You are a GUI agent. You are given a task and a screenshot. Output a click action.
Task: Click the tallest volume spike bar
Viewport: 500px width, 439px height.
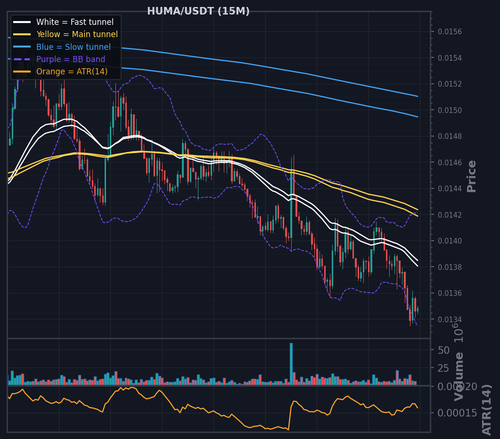click(x=291, y=364)
